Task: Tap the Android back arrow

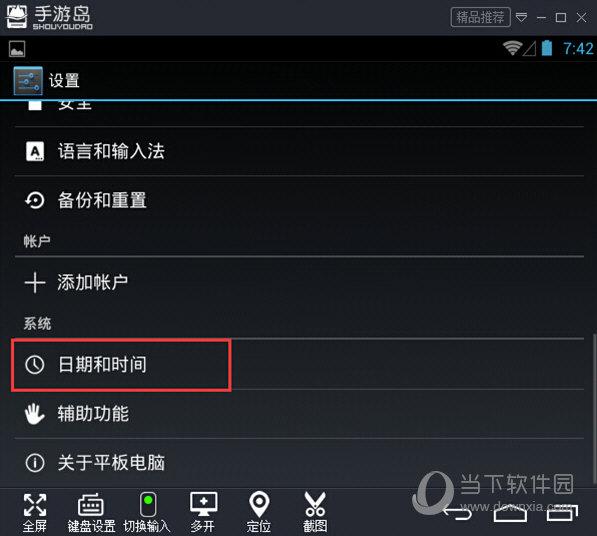Action: coord(458,514)
